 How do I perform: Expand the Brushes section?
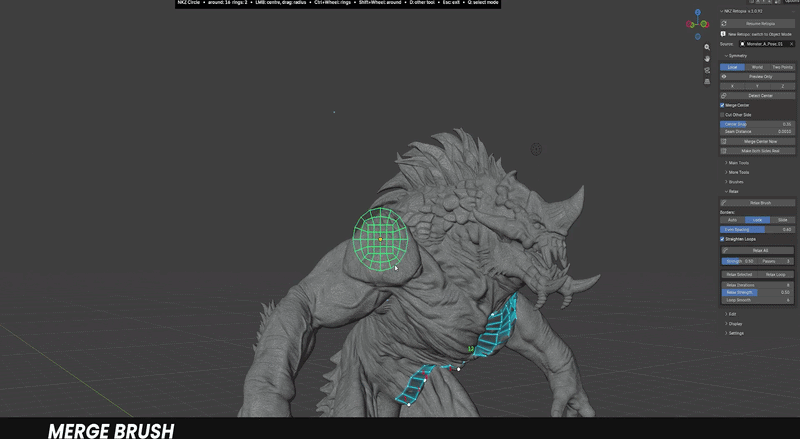tap(734, 182)
